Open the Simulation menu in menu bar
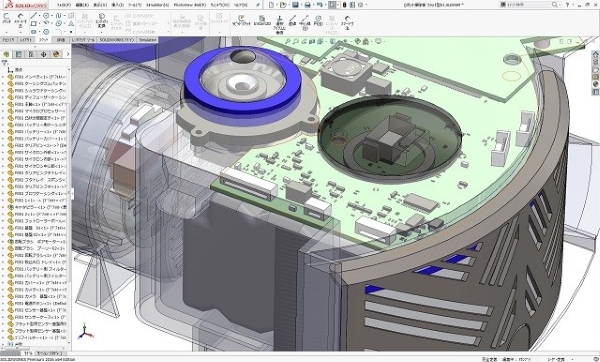Viewport: 600px width, 362px height. tap(157, 5)
